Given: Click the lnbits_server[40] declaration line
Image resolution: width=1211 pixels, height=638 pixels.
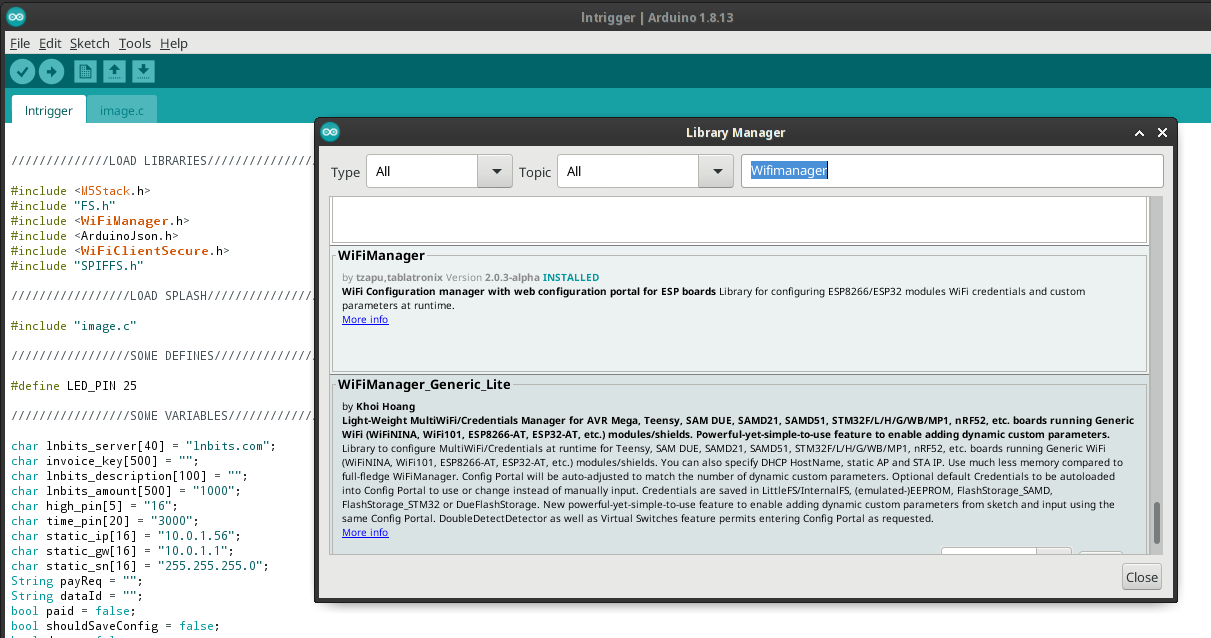Looking at the screenshot, I should [x=142, y=445].
